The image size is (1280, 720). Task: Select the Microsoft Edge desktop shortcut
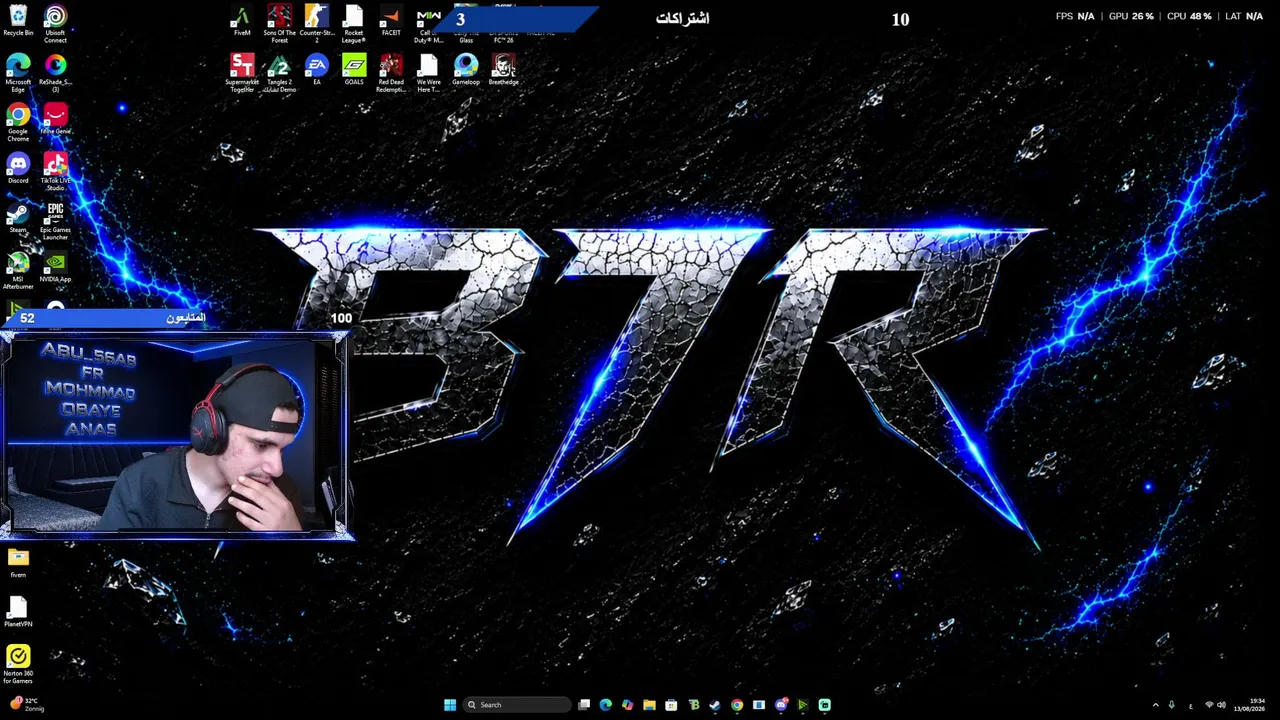[x=18, y=72]
